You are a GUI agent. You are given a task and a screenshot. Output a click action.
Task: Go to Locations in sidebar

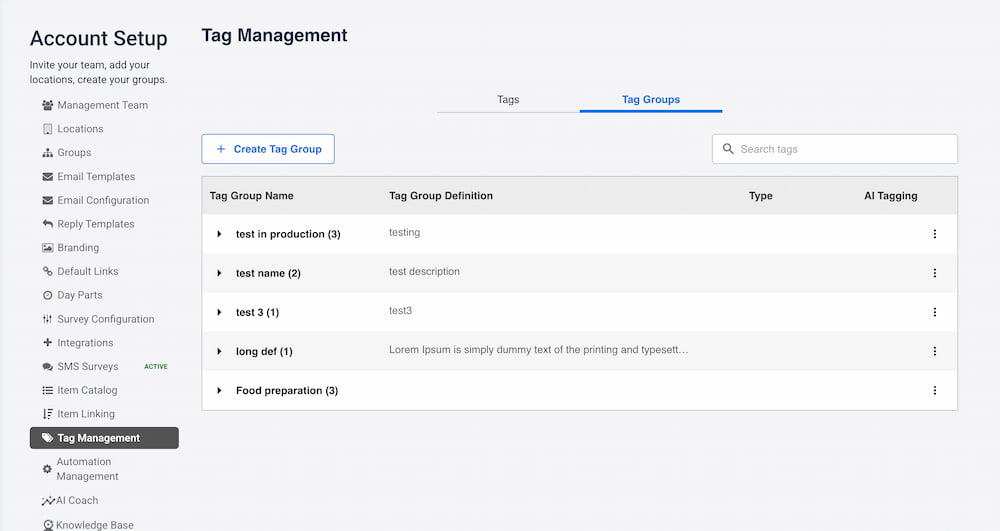(80, 129)
